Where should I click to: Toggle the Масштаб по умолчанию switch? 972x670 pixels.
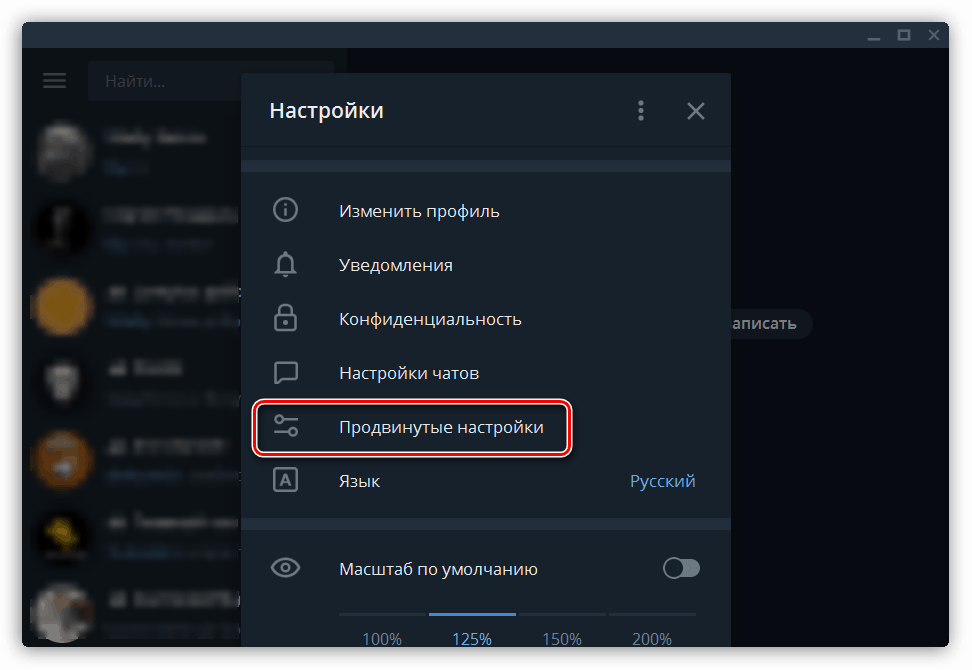coord(681,567)
